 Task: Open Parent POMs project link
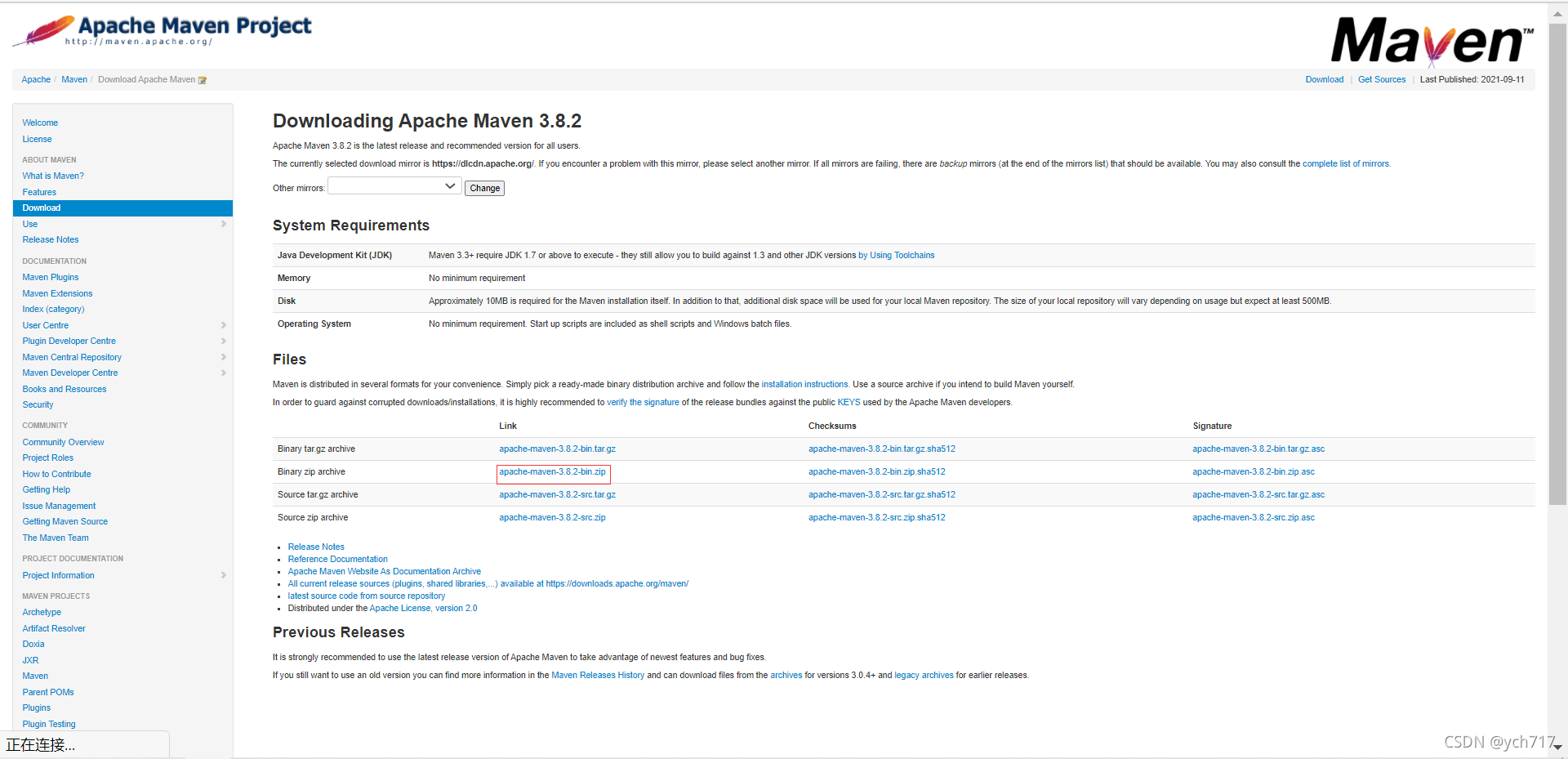[48, 692]
